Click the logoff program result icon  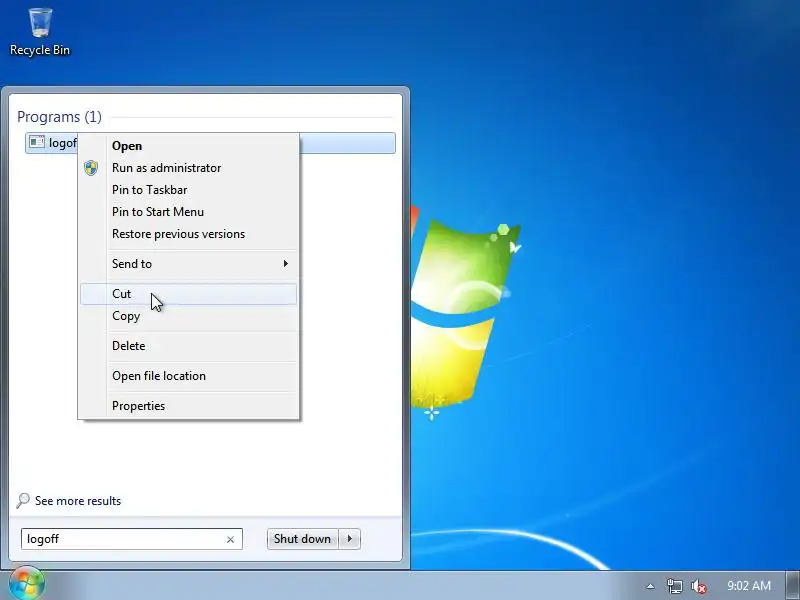pos(37,142)
